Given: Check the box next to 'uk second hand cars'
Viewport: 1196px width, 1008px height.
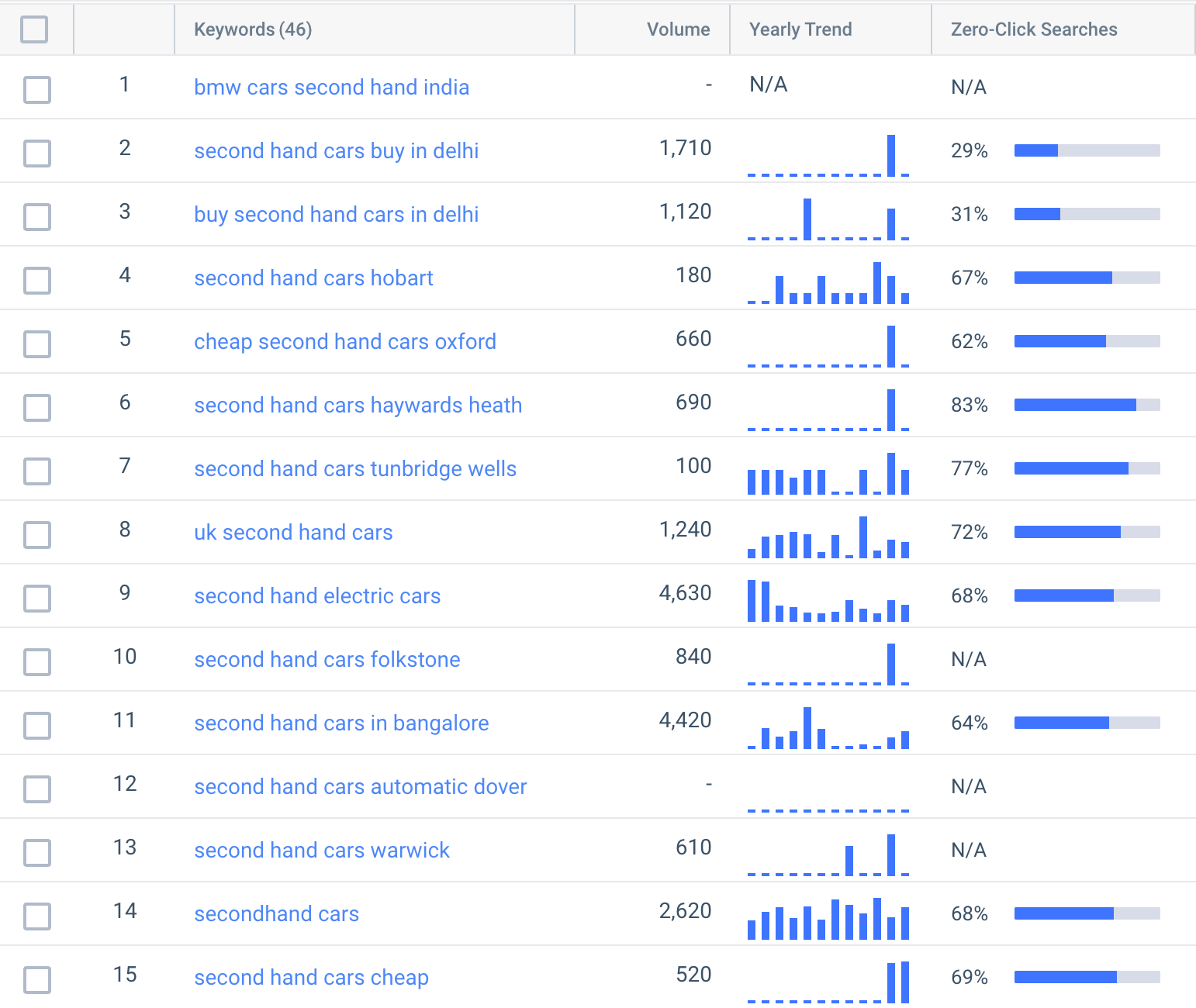Looking at the screenshot, I should pos(36,534).
